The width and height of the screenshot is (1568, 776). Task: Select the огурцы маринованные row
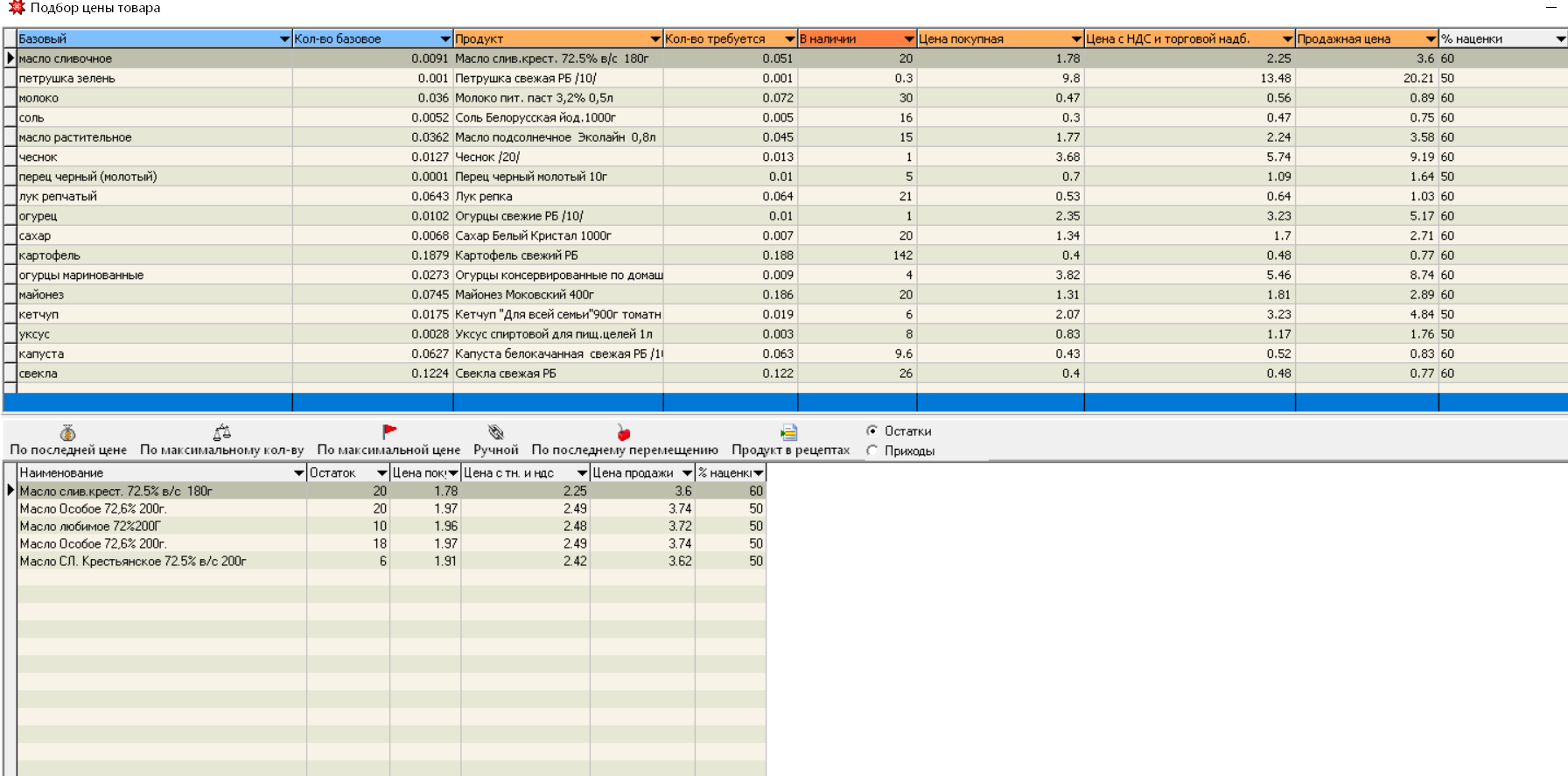coord(785,275)
